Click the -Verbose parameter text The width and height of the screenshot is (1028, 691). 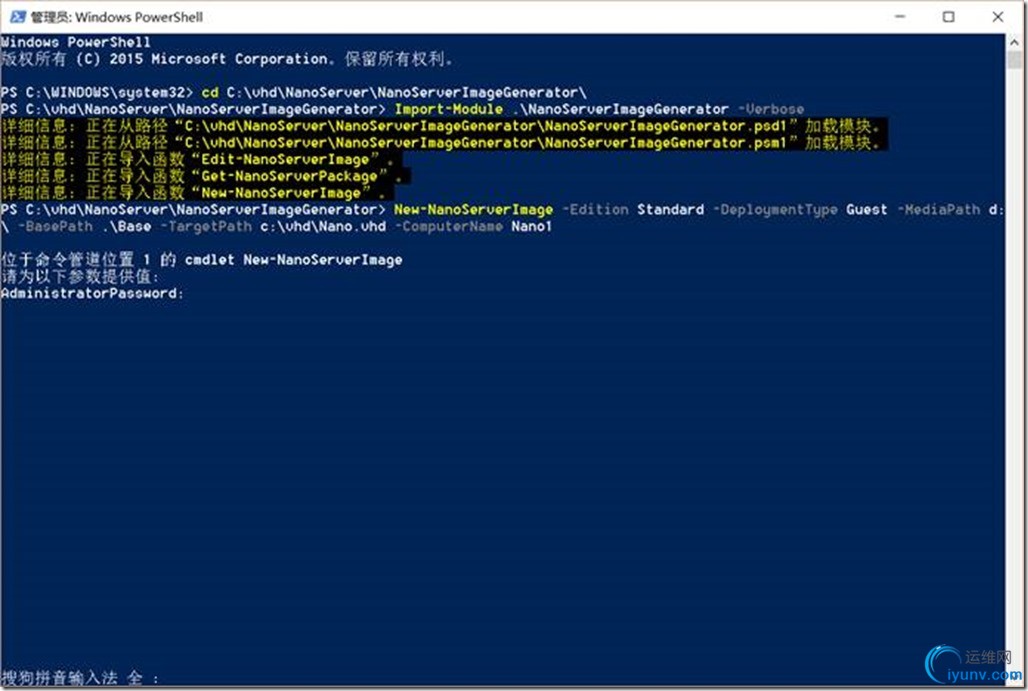(771, 109)
